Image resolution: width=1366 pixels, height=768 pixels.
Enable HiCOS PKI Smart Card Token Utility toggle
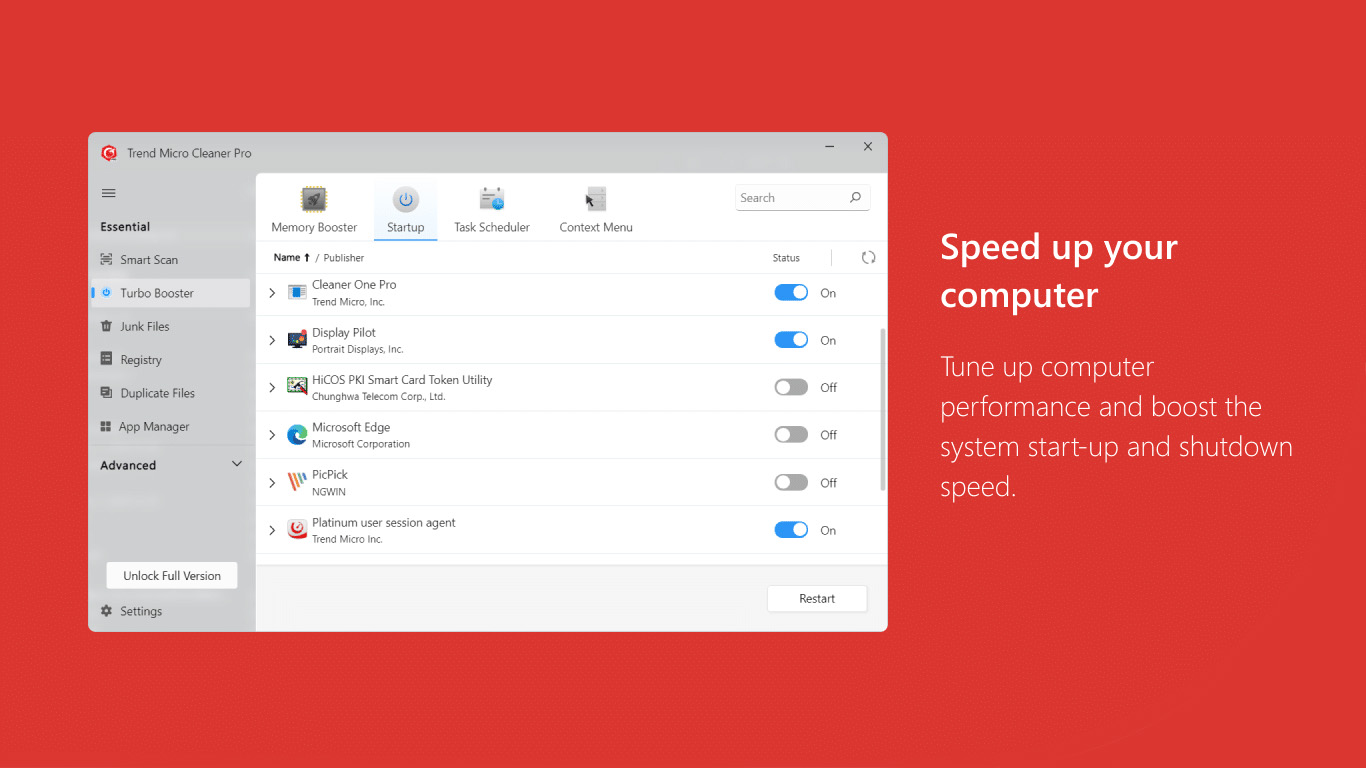(x=791, y=387)
